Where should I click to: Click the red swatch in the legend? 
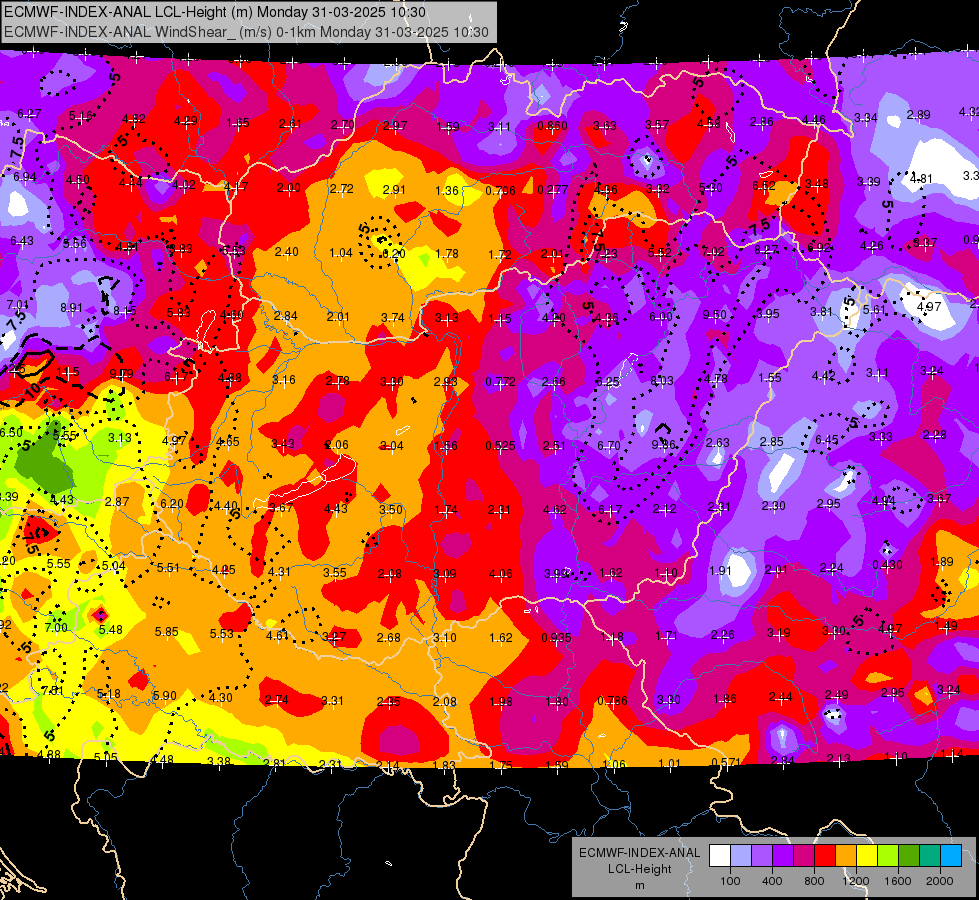point(825,856)
